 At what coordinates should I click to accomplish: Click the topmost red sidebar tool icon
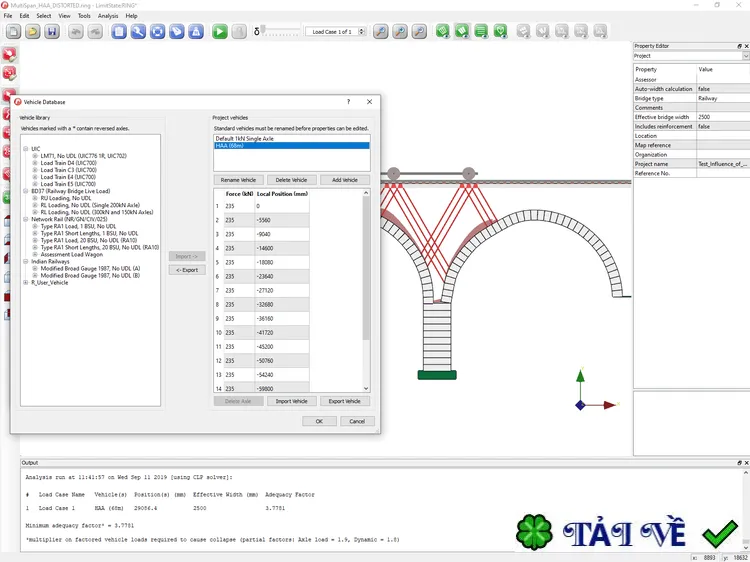[10, 55]
